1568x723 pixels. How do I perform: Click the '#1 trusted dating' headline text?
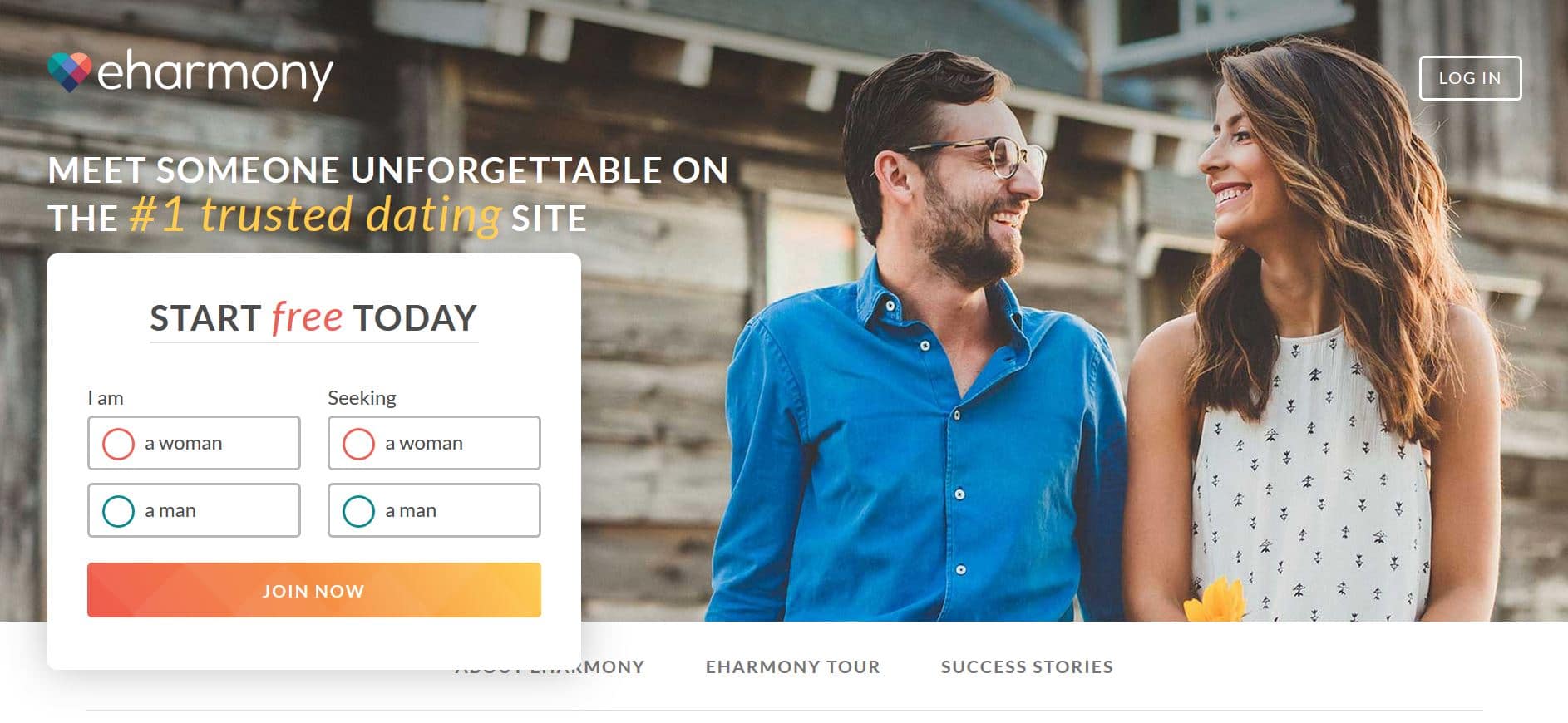315,214
